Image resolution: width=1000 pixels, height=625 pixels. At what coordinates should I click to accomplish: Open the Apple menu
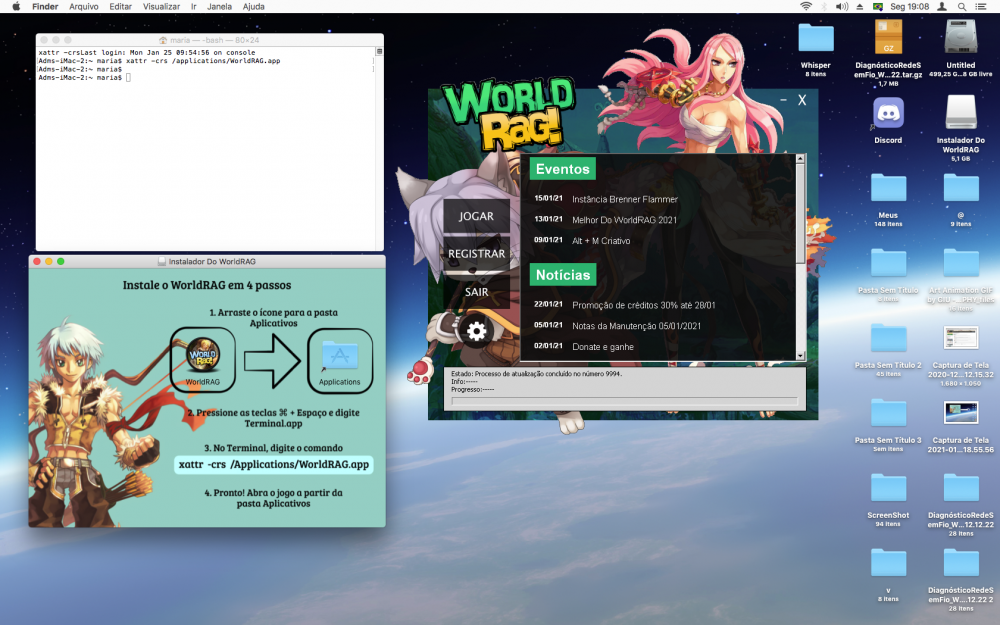(17, 6)
